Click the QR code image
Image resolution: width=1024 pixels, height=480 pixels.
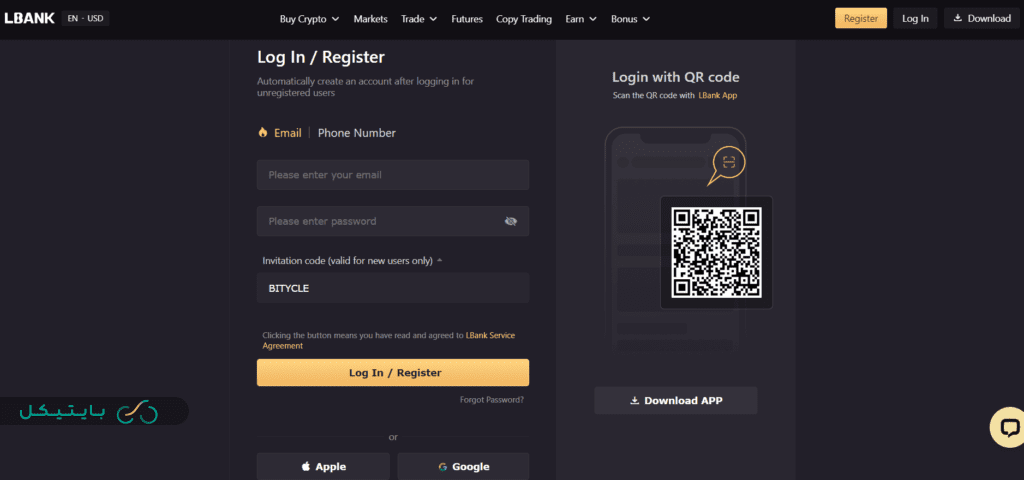tap(716, 252)
